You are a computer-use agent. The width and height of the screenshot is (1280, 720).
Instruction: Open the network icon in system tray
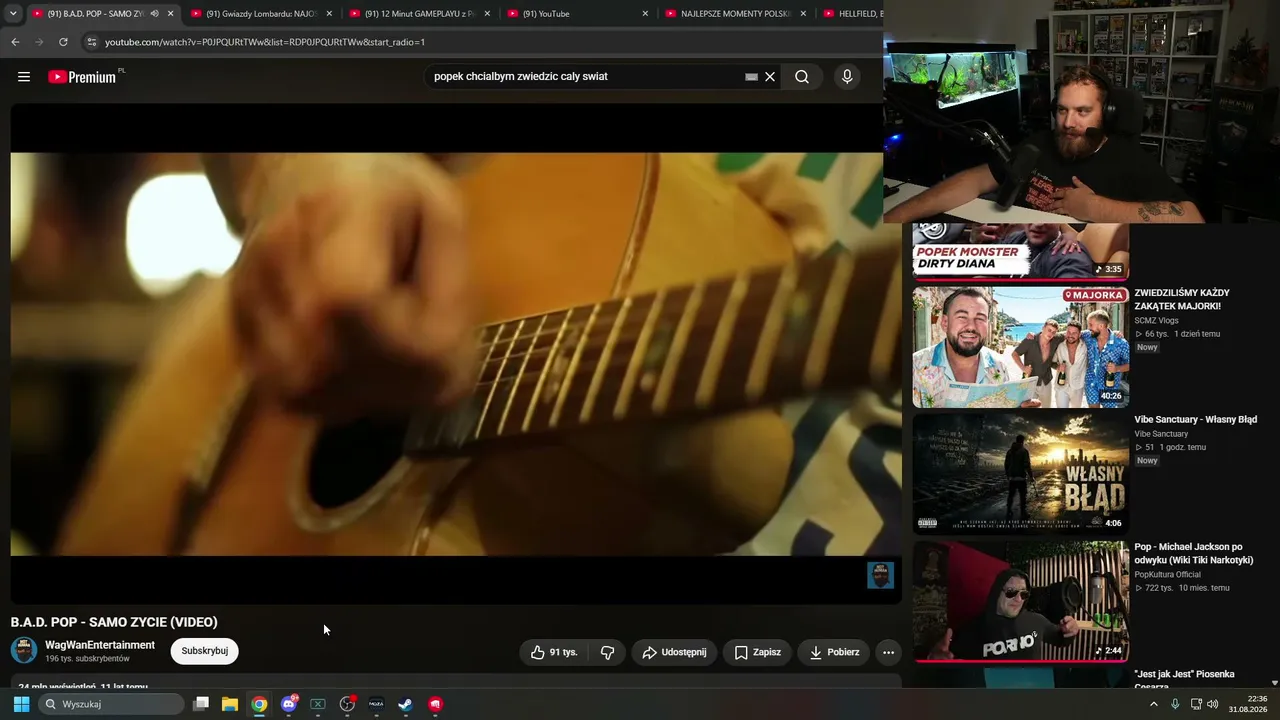tap(1195, 704)
